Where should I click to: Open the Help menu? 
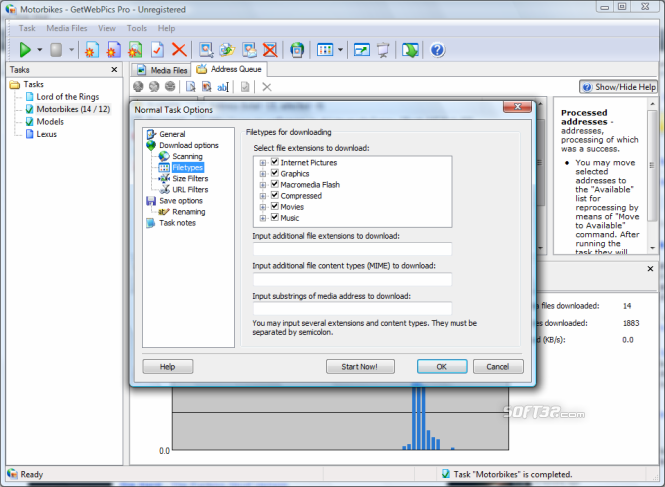click(166, 28)
